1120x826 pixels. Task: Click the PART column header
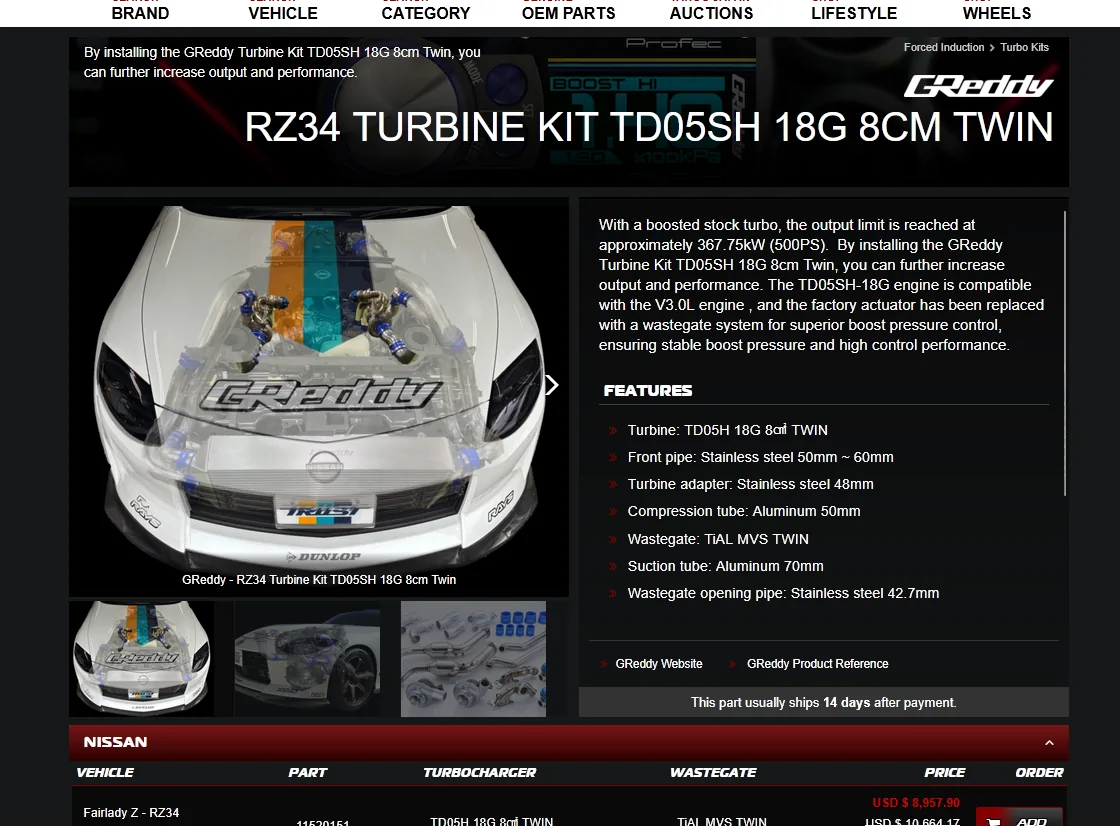308,772
